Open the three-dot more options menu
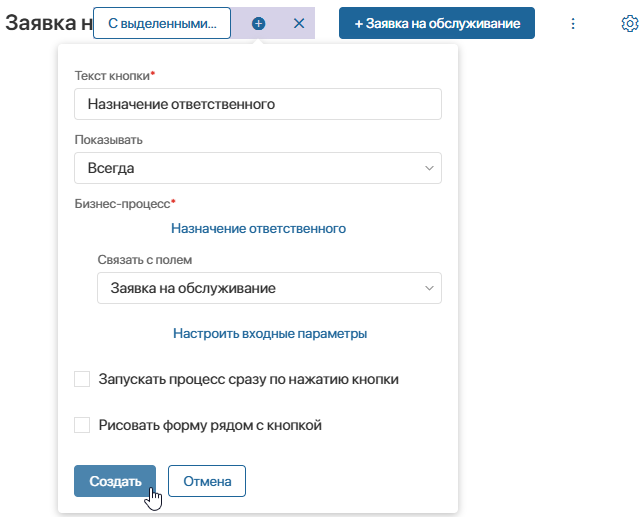644x517 pixels. pyautogui.click(x=573, y=23)
